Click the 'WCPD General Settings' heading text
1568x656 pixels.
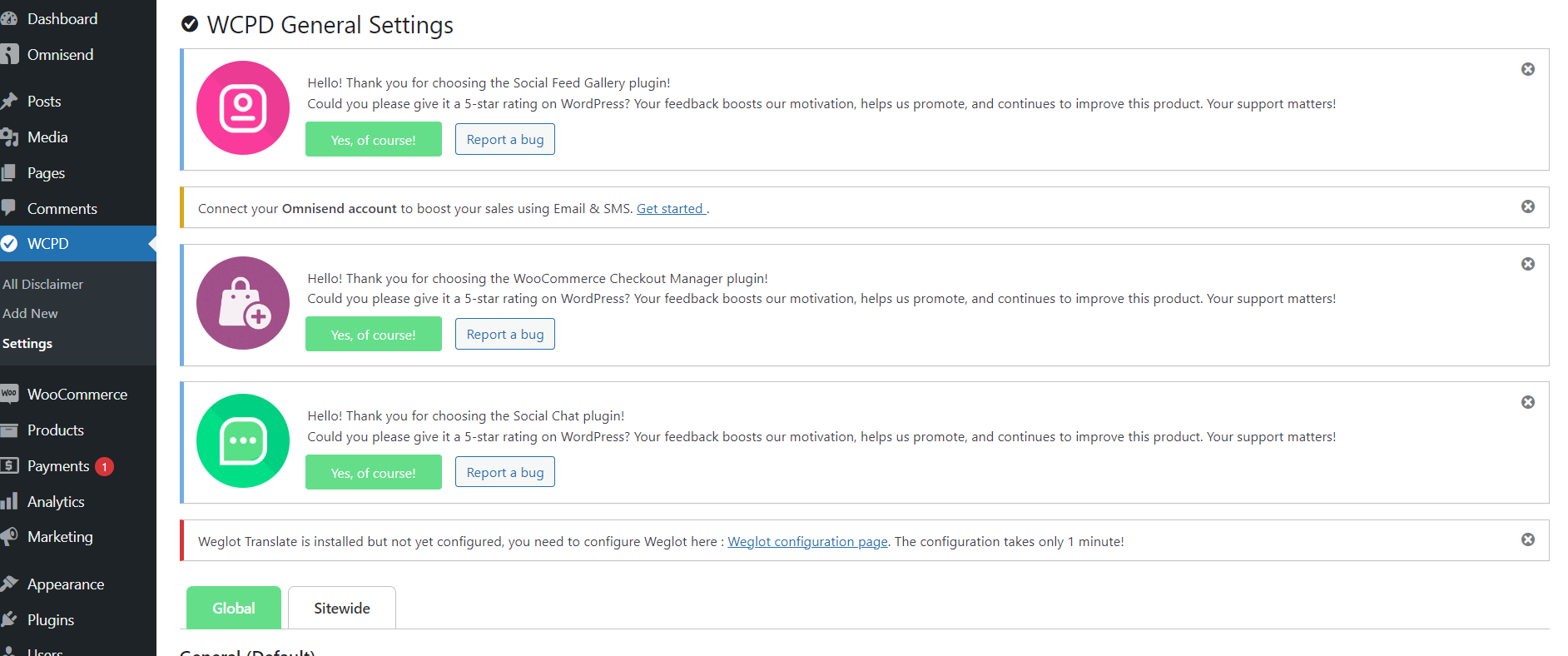[x=330, y=25]
